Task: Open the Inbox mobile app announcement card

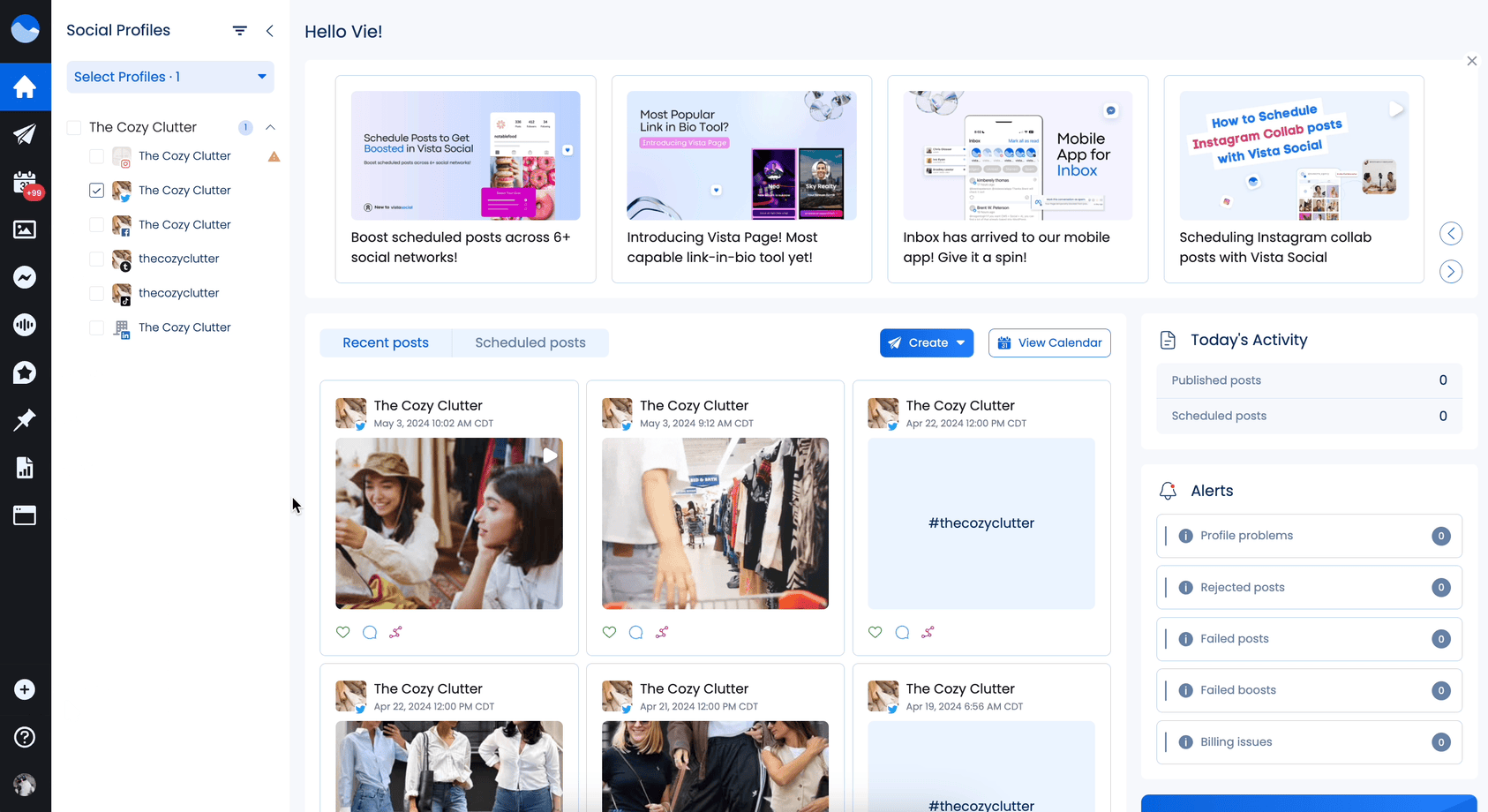Action: (1018, 179)
